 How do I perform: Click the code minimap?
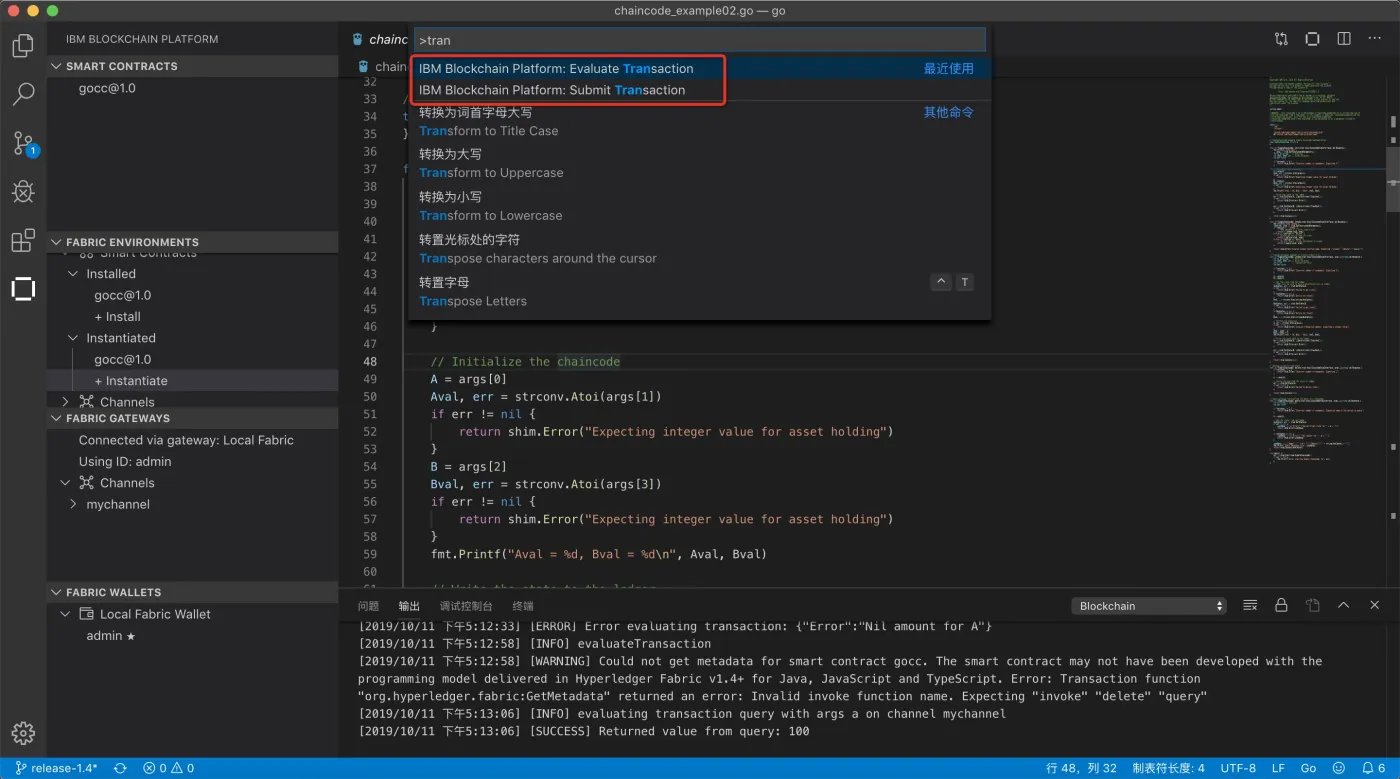point(1325,270)
